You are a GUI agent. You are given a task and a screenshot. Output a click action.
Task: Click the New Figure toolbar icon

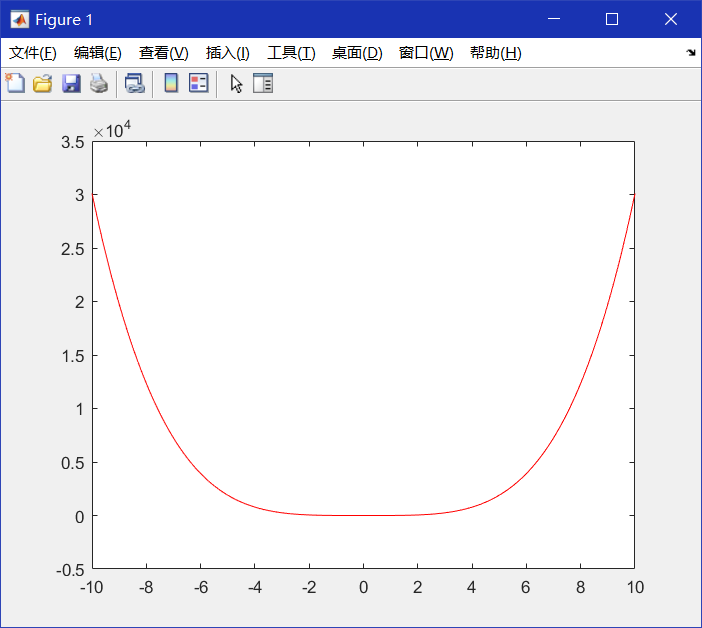[x=15, y=83]
